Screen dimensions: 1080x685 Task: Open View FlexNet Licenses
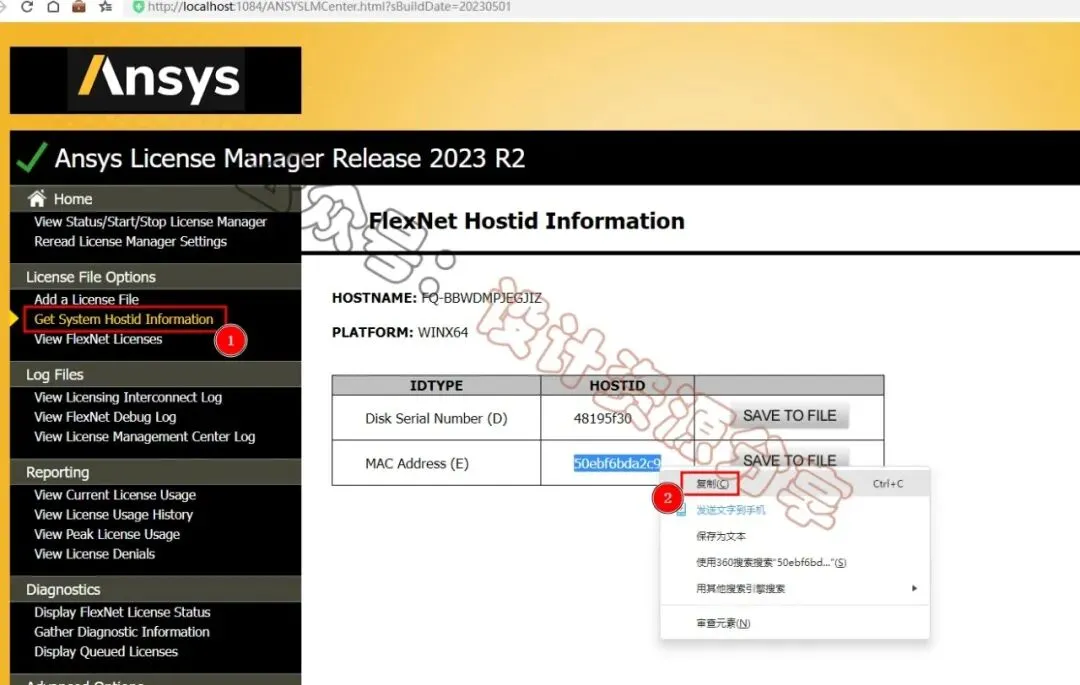pyautogui.click(x=98, y=339)
